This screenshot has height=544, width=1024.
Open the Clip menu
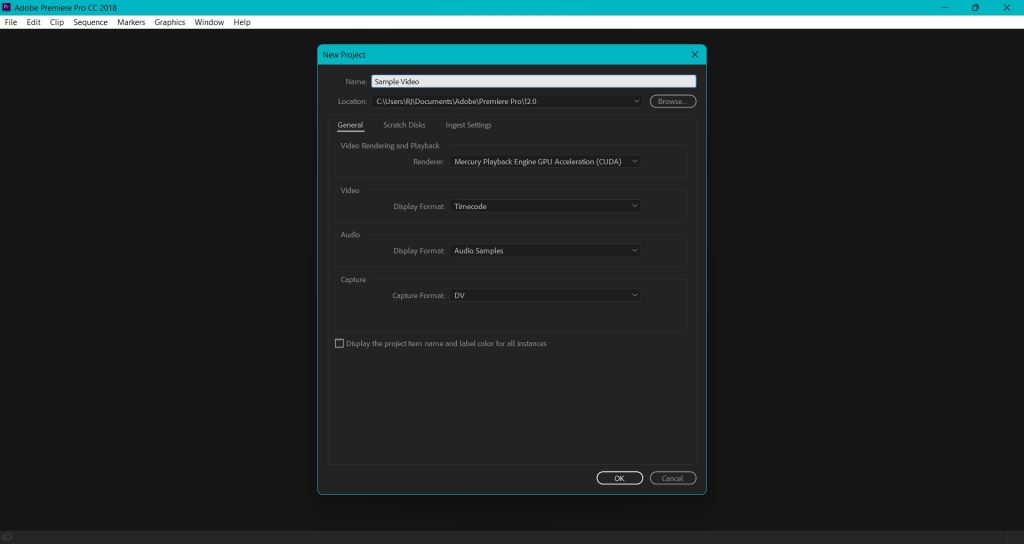57,22
